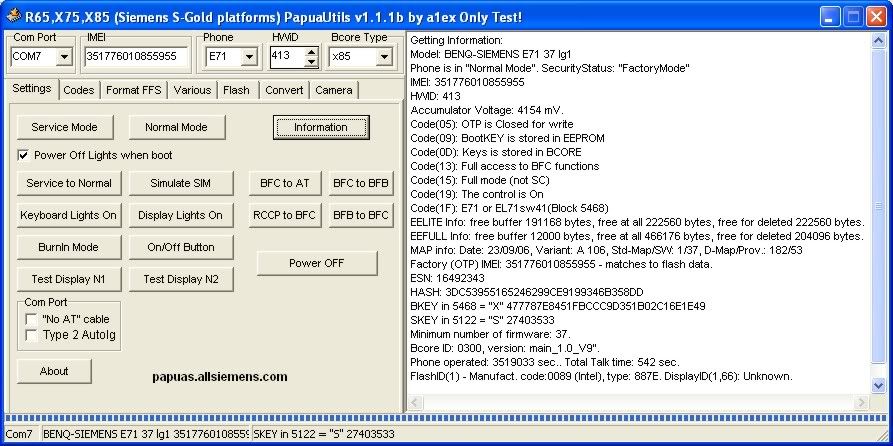Click the BFC to AT button

(285, 183)
